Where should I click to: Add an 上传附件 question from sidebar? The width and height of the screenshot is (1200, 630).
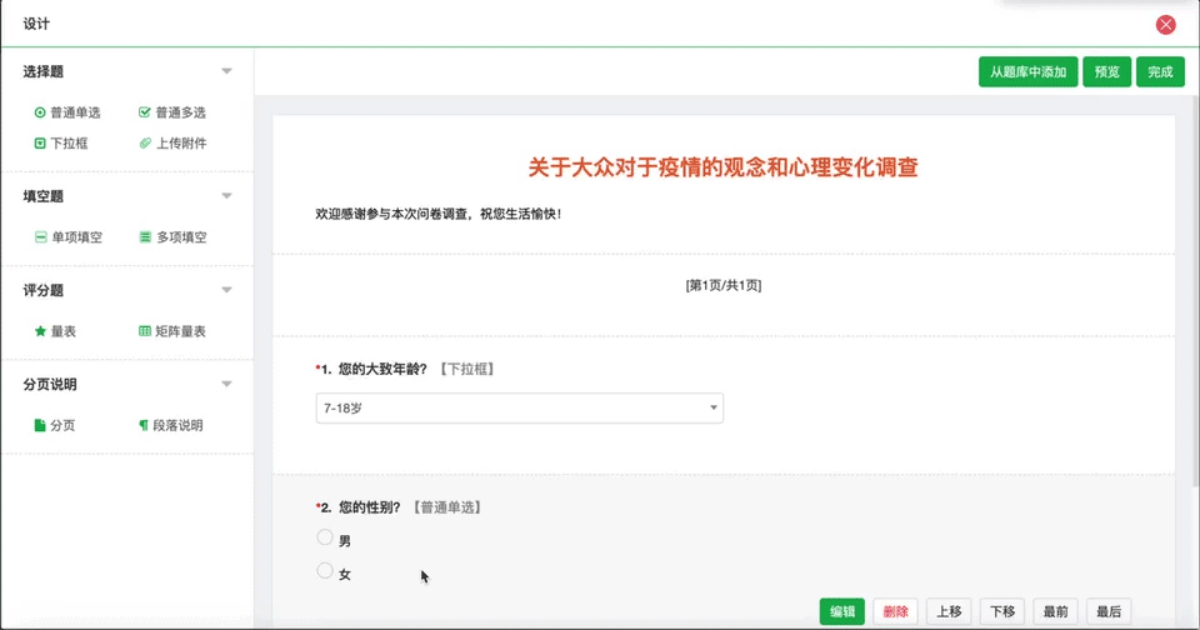pyautogui.click(x=172, y=143)
